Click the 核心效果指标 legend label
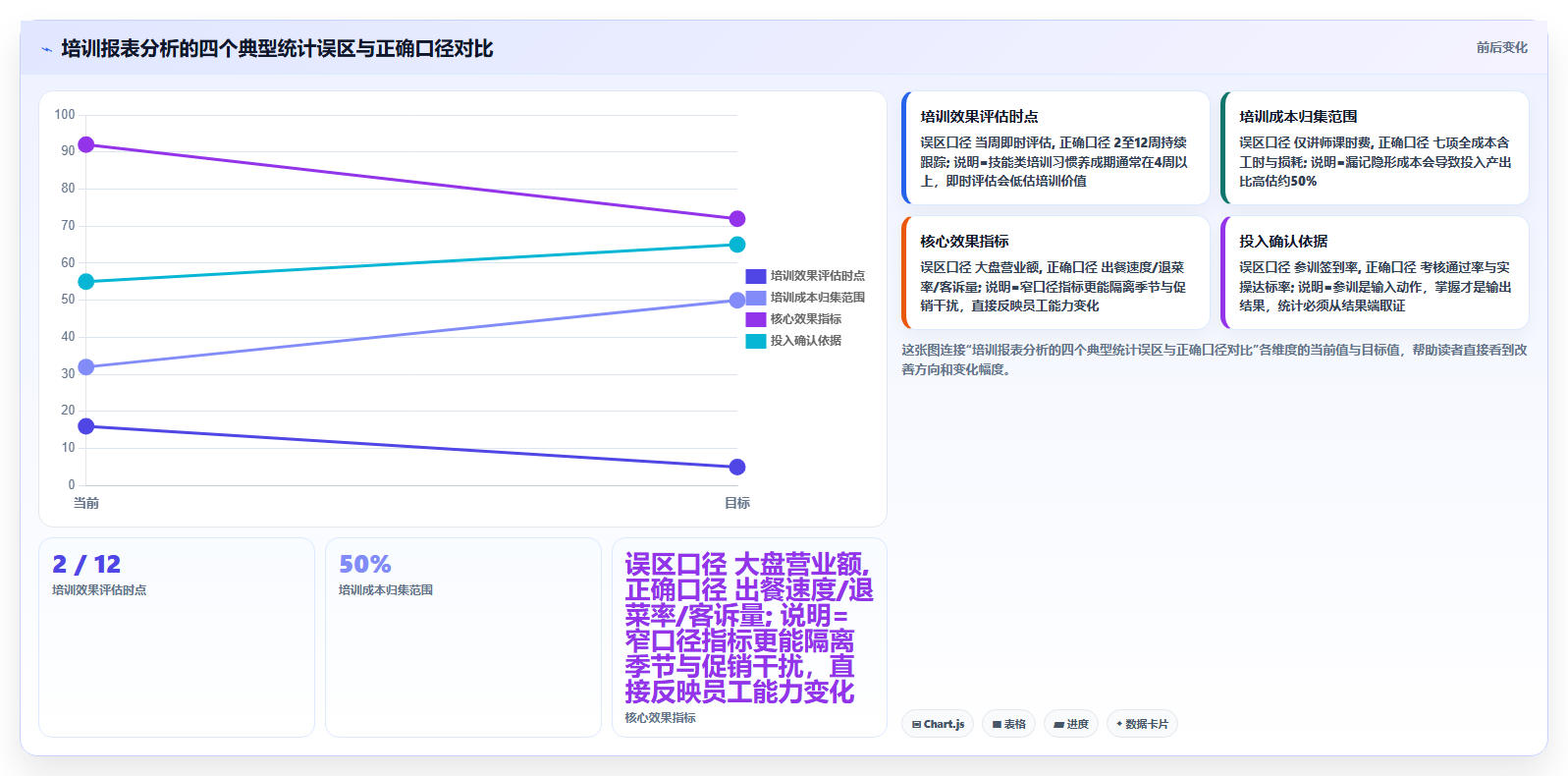This screenshot has height=776, width=1568. [x=806, y=319]
